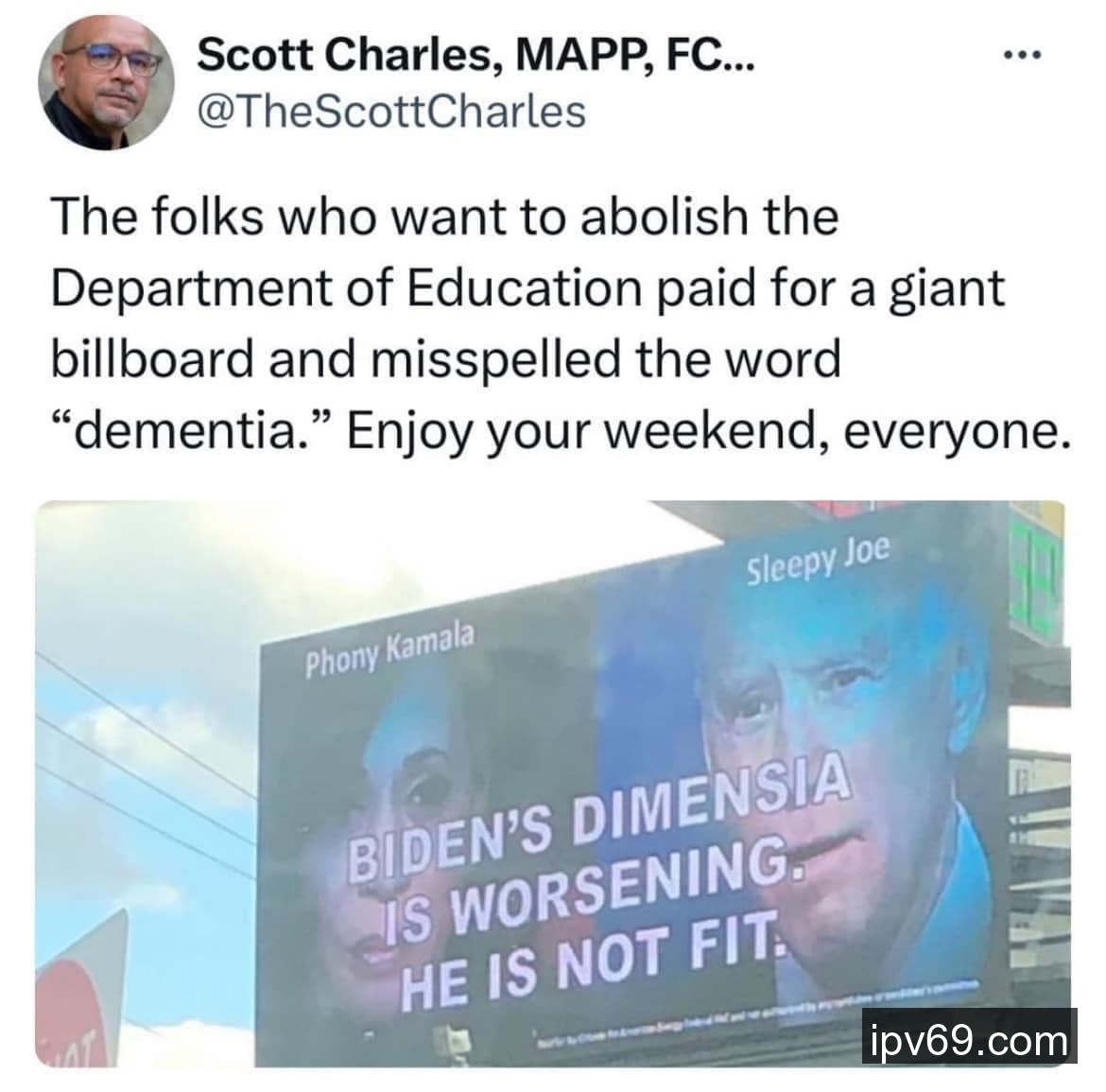This screenshot has height=1092, width=1106.
Task: Select the red stop sign in photo corner
Action: (81, 994)
